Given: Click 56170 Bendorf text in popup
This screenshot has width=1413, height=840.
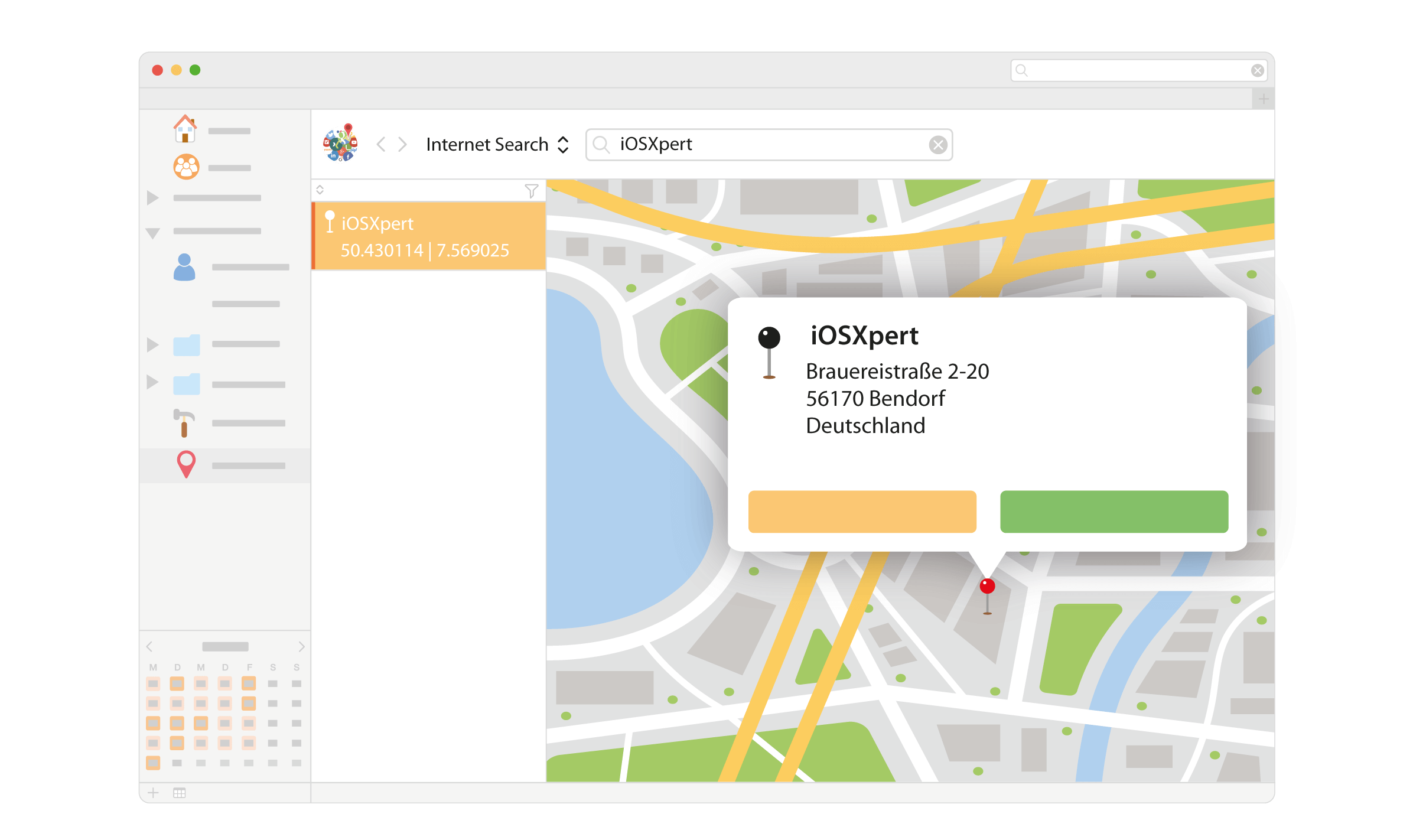Looking at the screenshot, I should (875, 399).
